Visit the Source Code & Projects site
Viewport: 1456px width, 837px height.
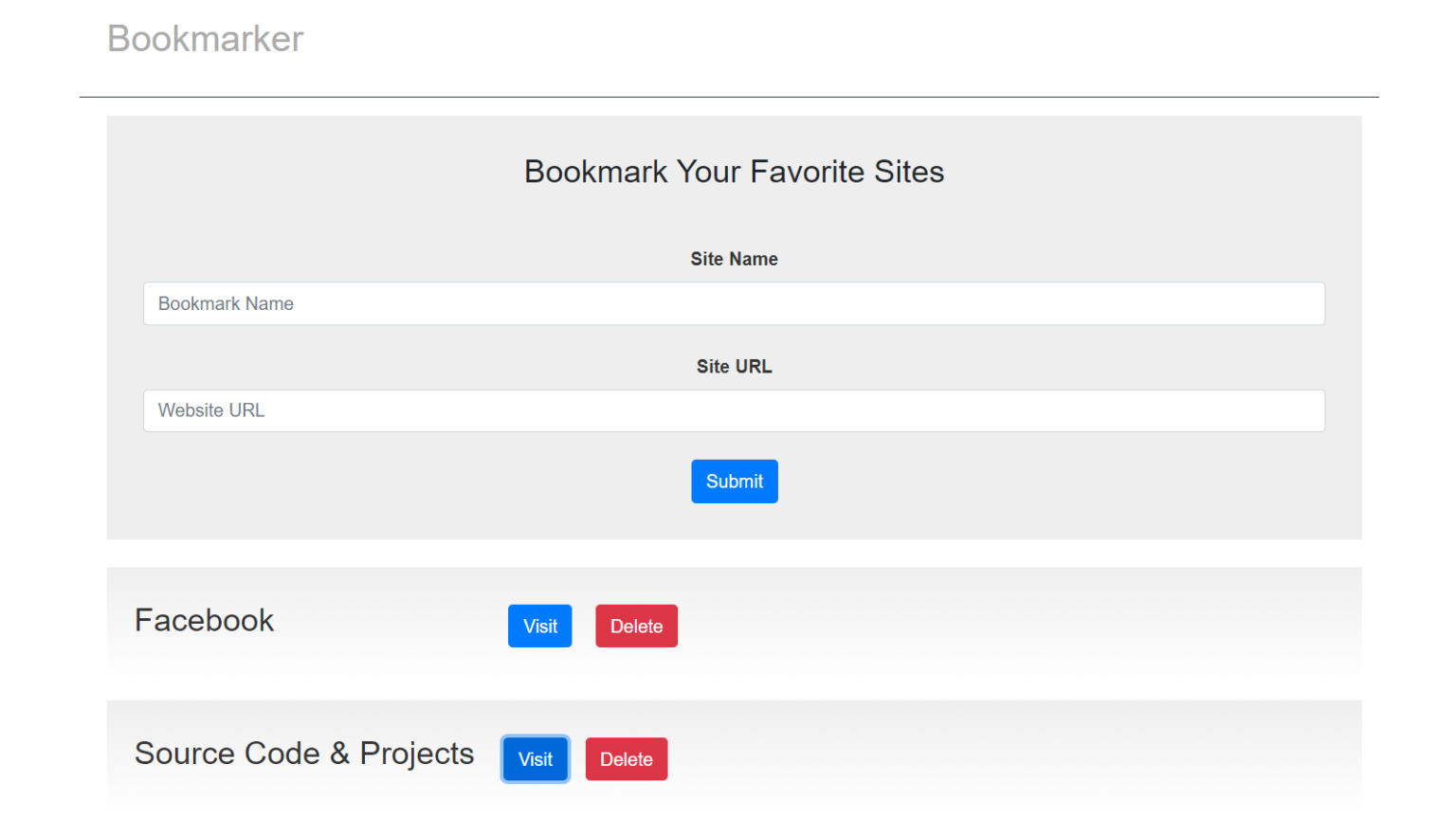535,758
